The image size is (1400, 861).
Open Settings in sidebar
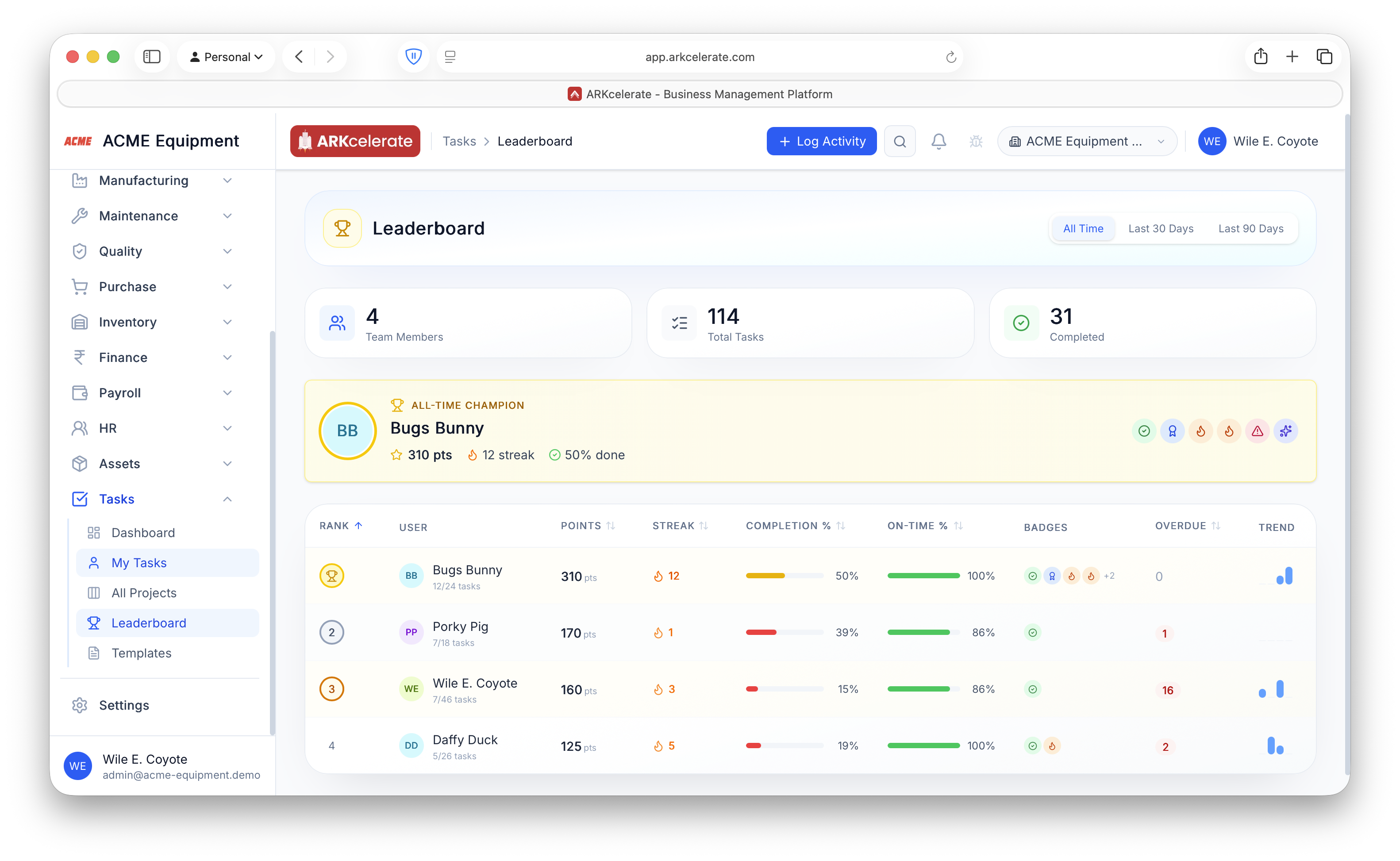pos(154,705)
